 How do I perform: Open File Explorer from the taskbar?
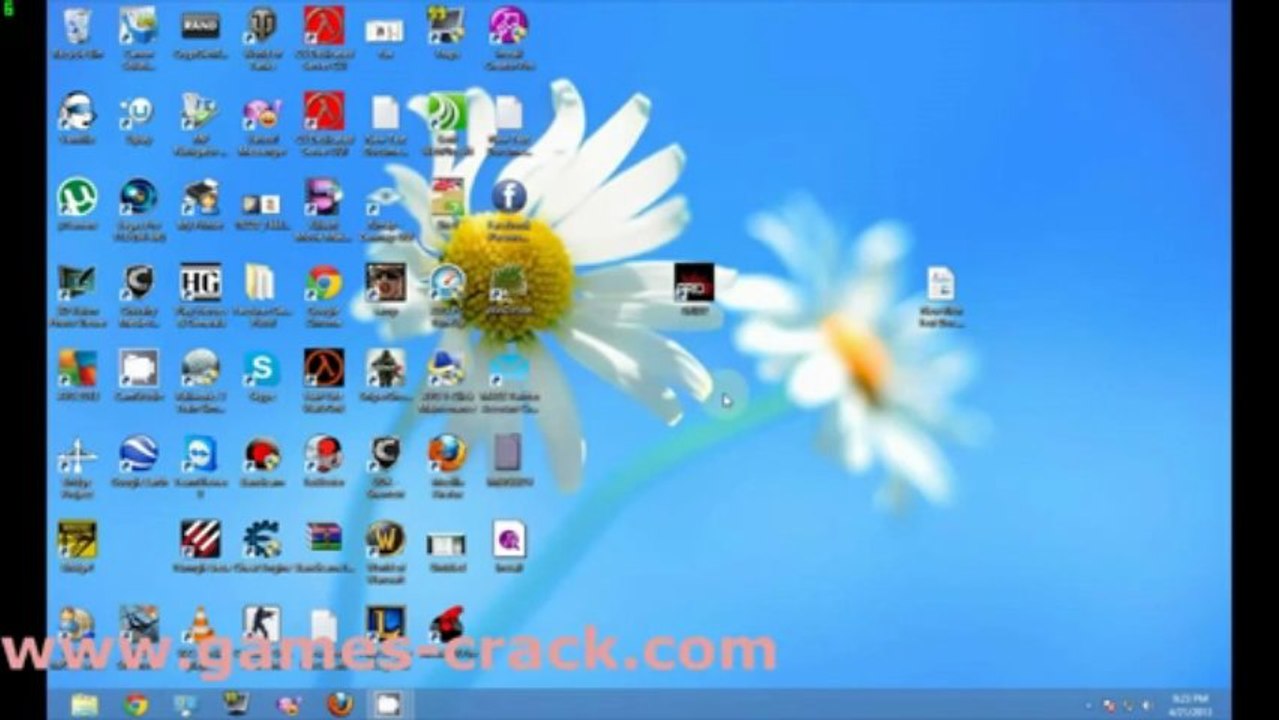click(85, 705)
